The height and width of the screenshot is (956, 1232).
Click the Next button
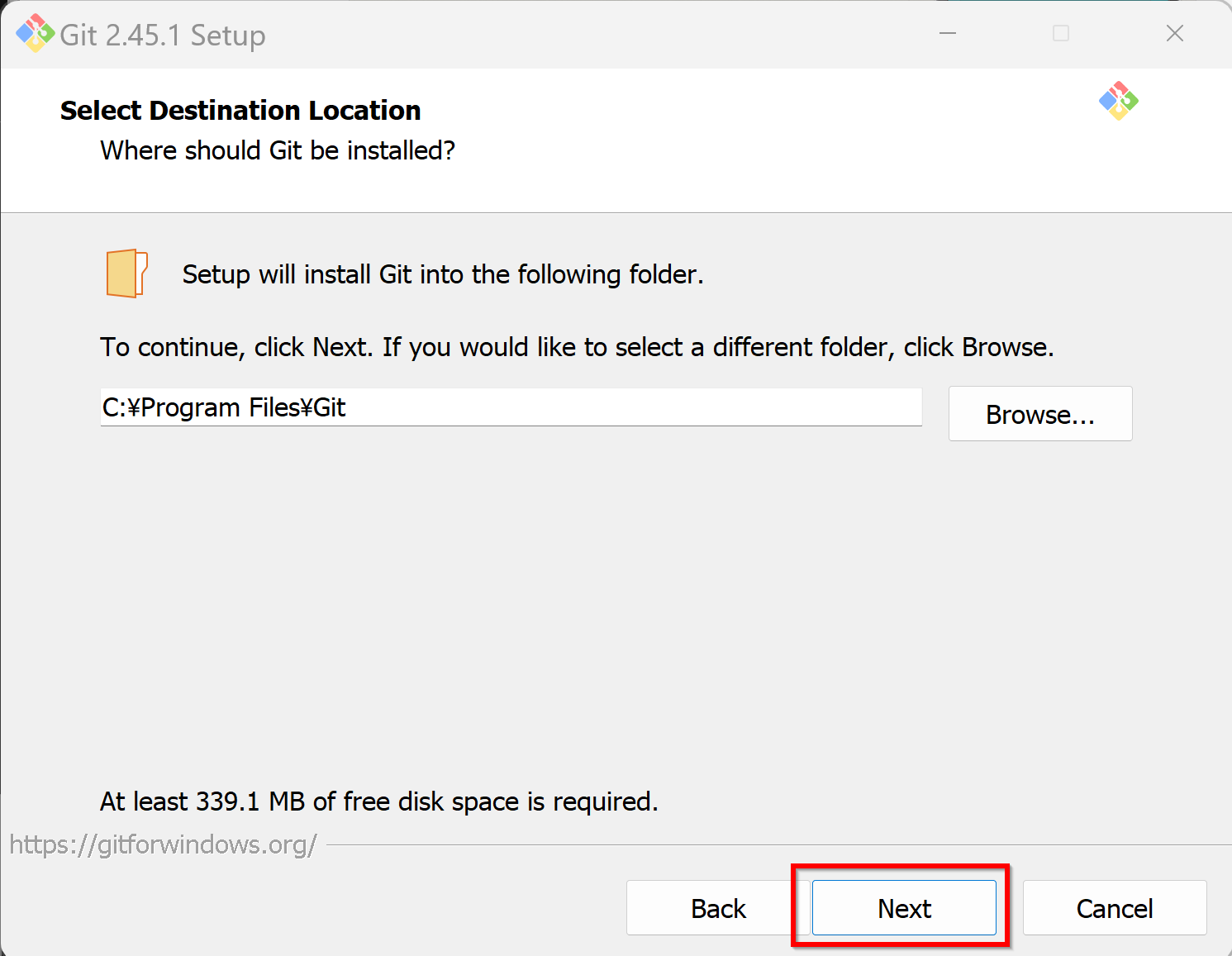[x=904, y=908]
